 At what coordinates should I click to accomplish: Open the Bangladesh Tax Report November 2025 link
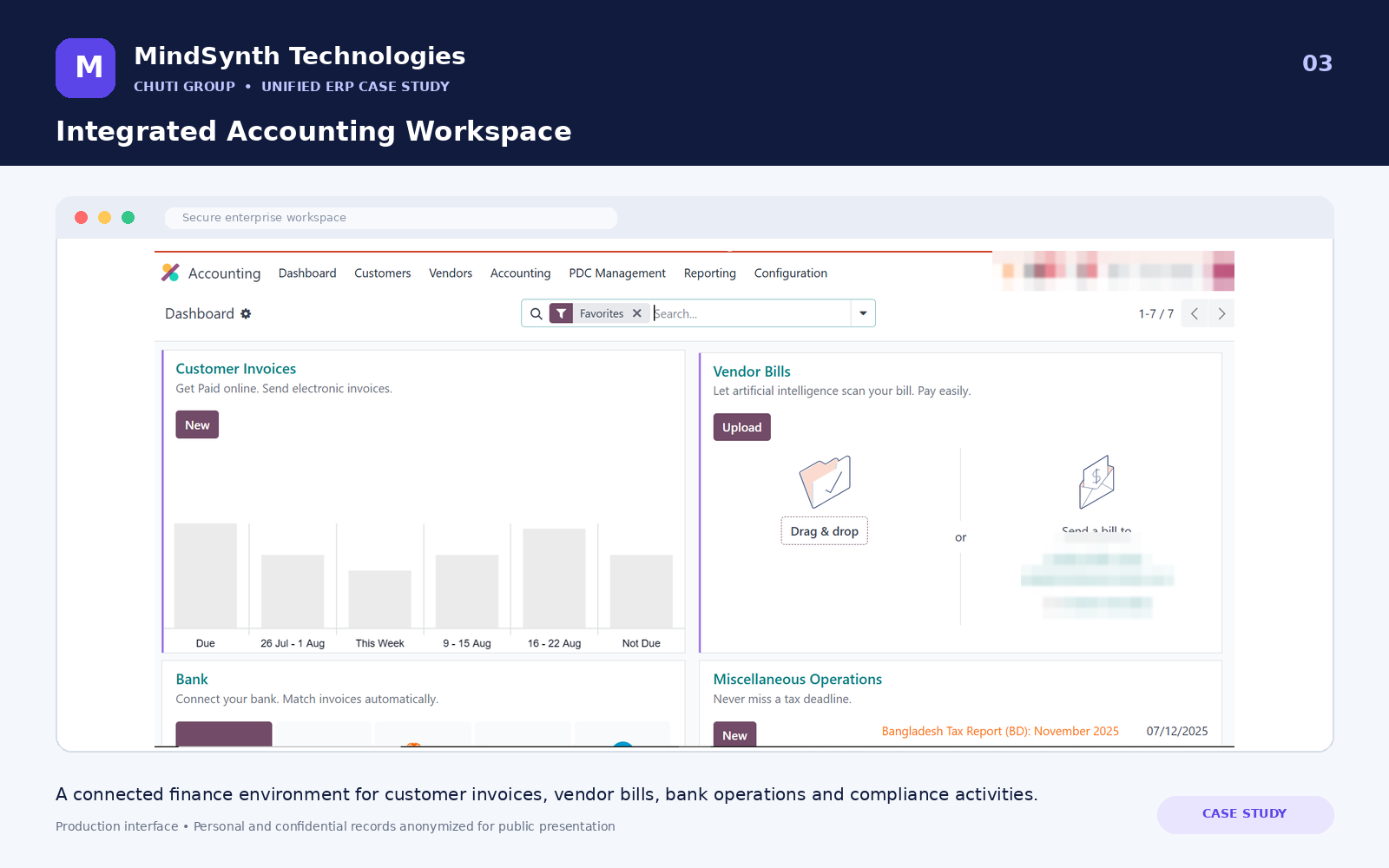coord(1000,731)
